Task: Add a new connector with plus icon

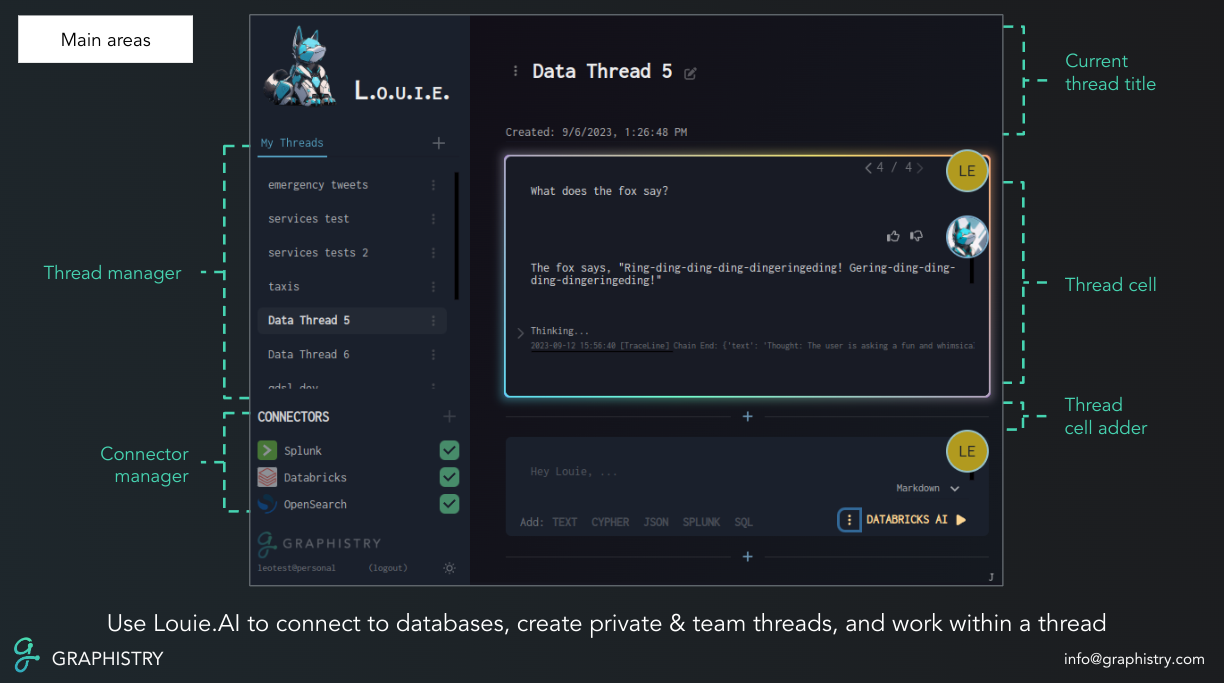Action: (x=449, y=416)
